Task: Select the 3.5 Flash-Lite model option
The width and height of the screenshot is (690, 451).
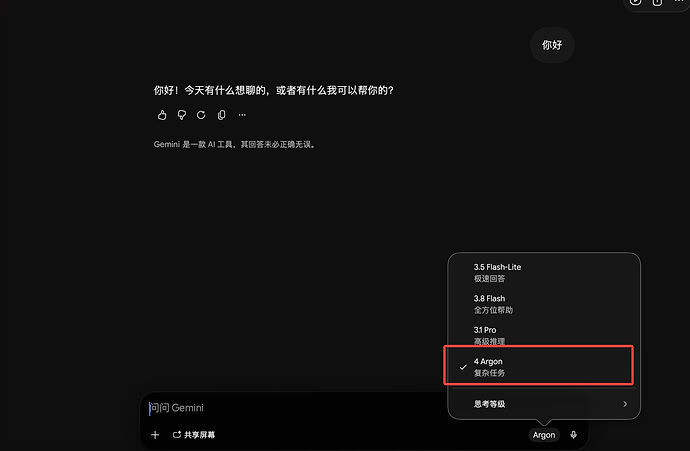Action: pyautogui.click(x=543, y=273)
